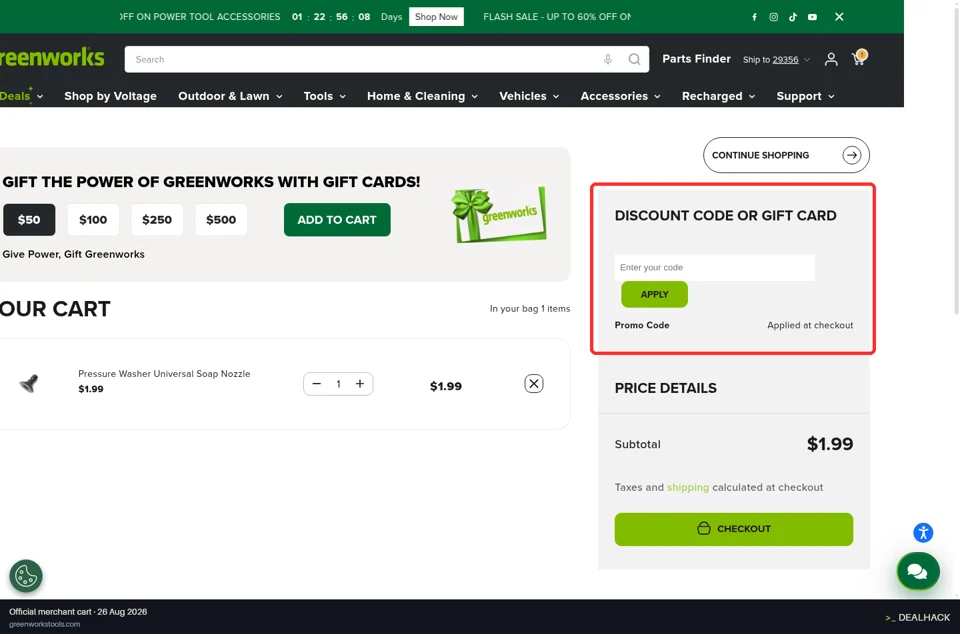Open Greenworks Instagram icon
Image resolution: width=960 pixels, height=634 pixels.
[x=773, y=17]
